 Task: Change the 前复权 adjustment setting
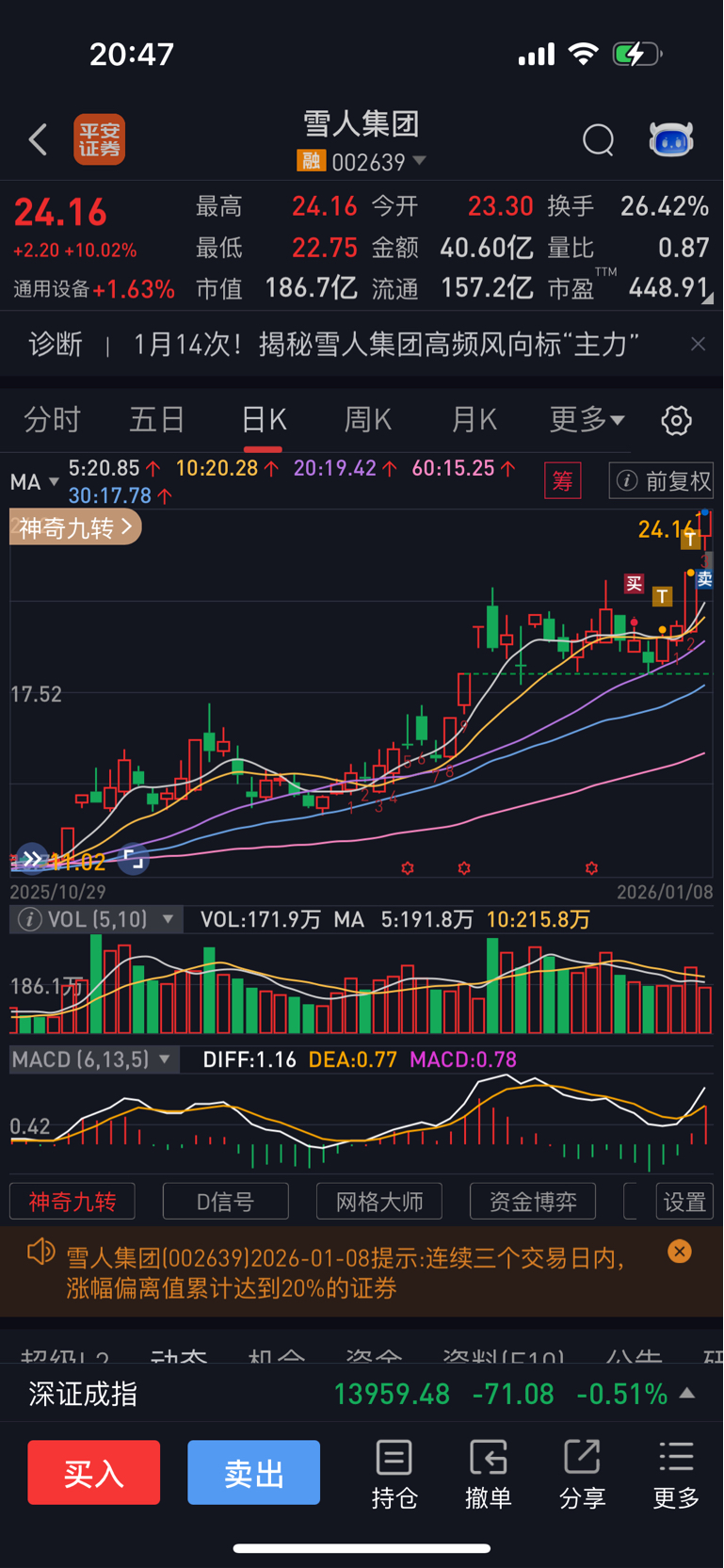pyautogui.click(x=662, y=481)
